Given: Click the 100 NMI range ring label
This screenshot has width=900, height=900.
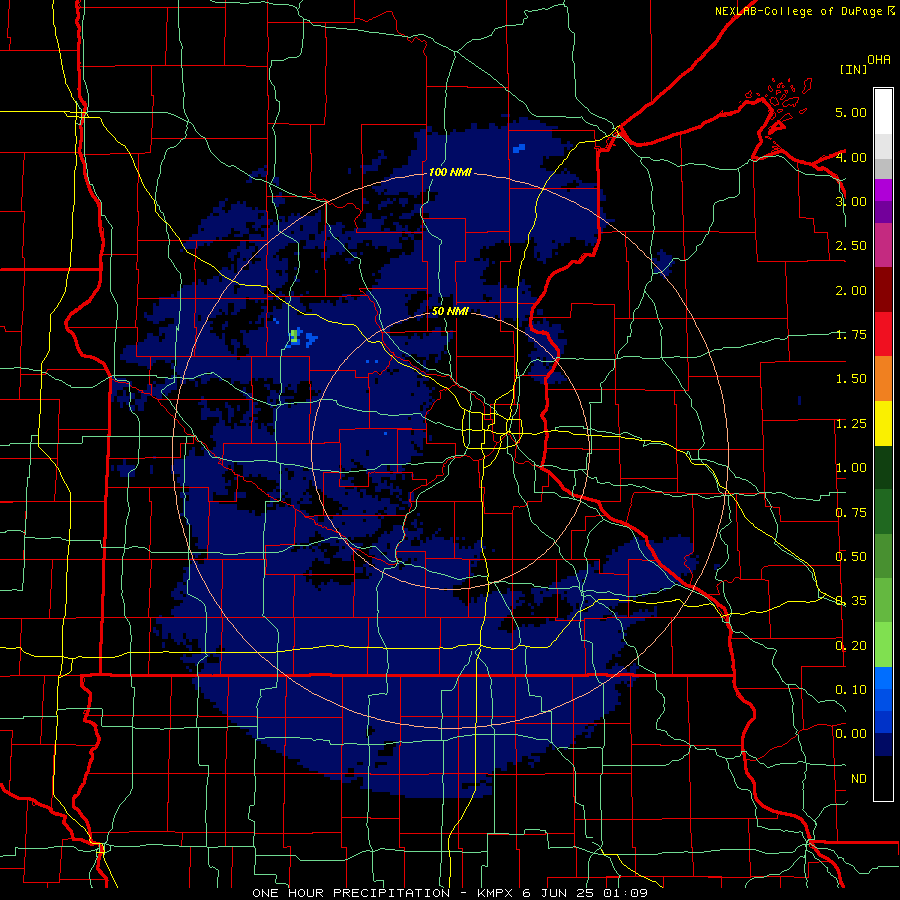Looking at the screenshot, I should [x=450, y=172].
